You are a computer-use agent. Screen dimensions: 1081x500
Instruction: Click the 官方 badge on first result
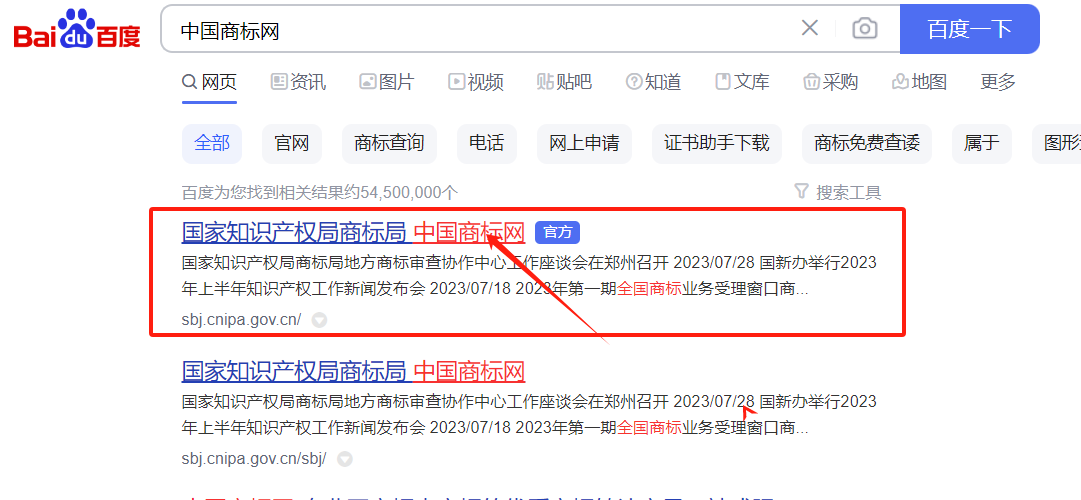[557, 233]
